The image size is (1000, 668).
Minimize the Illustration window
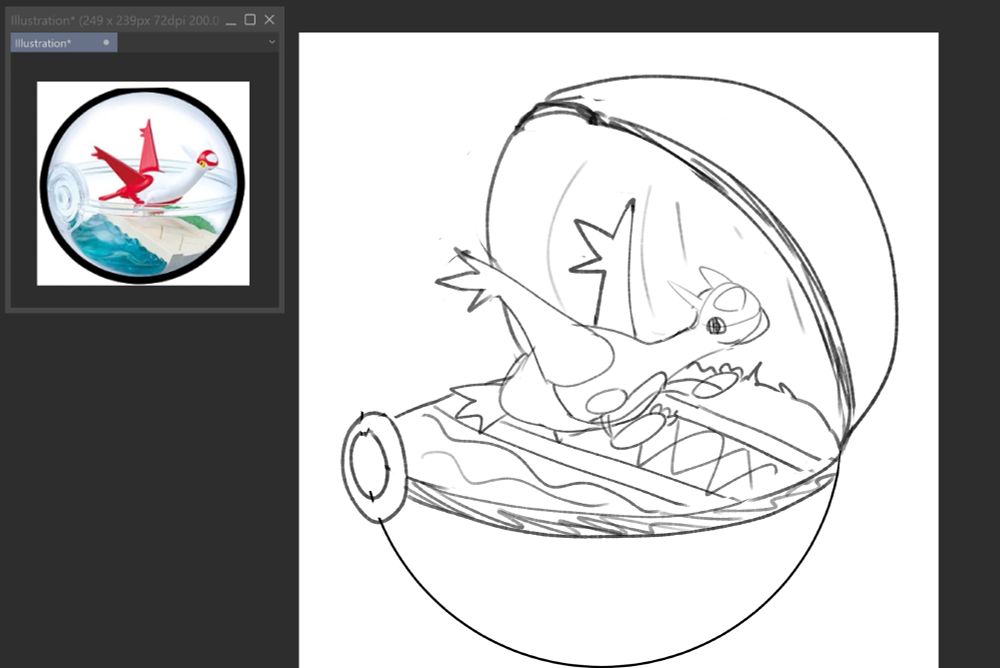click(x=231, y=19)
